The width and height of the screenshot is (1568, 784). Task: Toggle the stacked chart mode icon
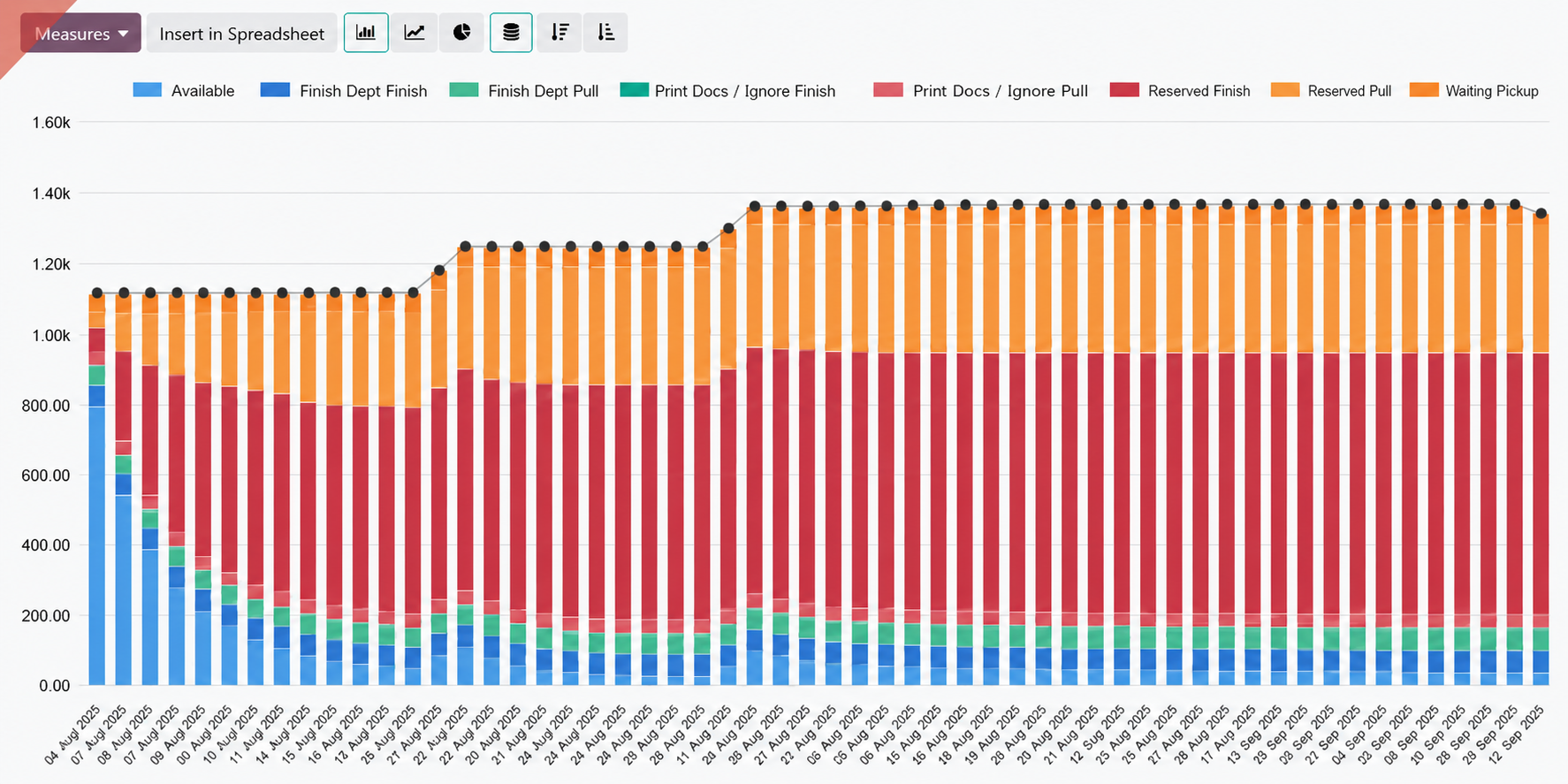[511, 33]
